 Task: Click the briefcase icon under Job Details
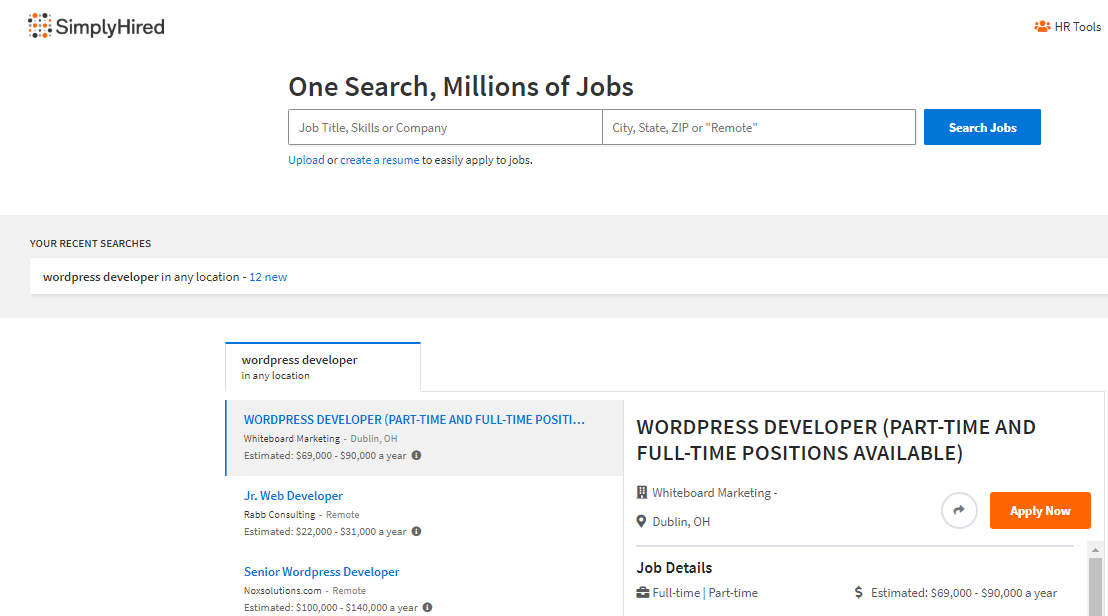click(641, 592)
